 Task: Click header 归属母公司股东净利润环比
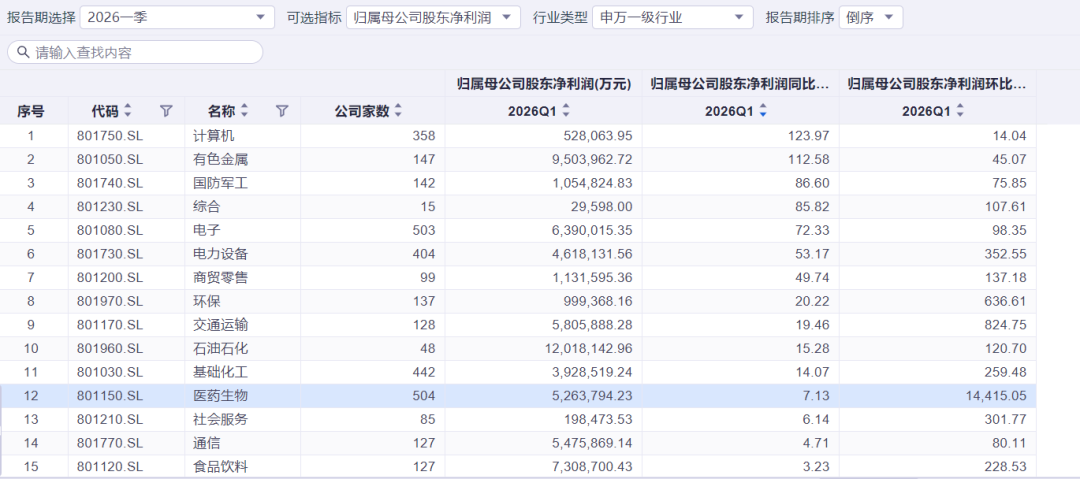937,84
